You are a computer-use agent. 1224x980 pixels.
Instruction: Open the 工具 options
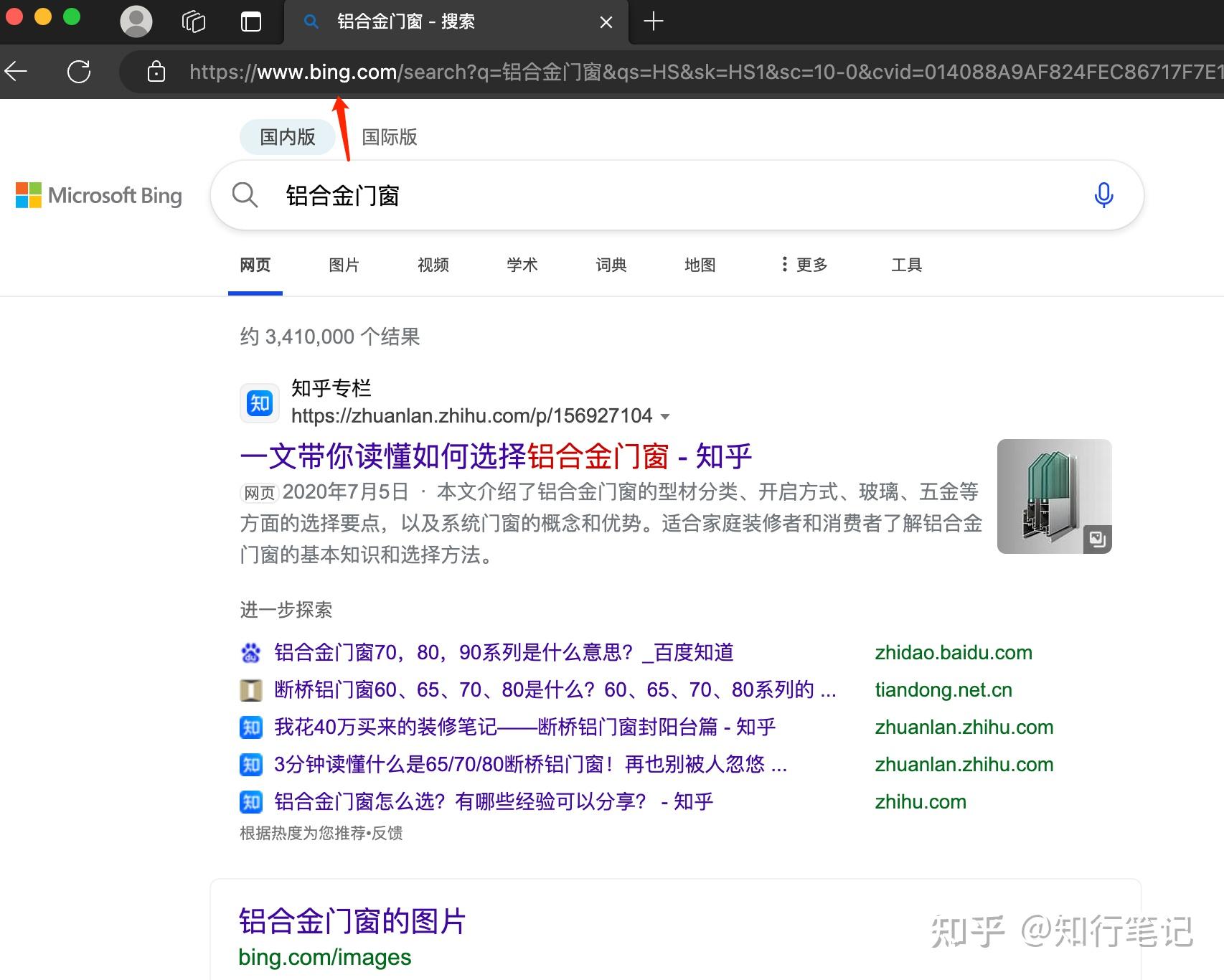coord(907,265)
